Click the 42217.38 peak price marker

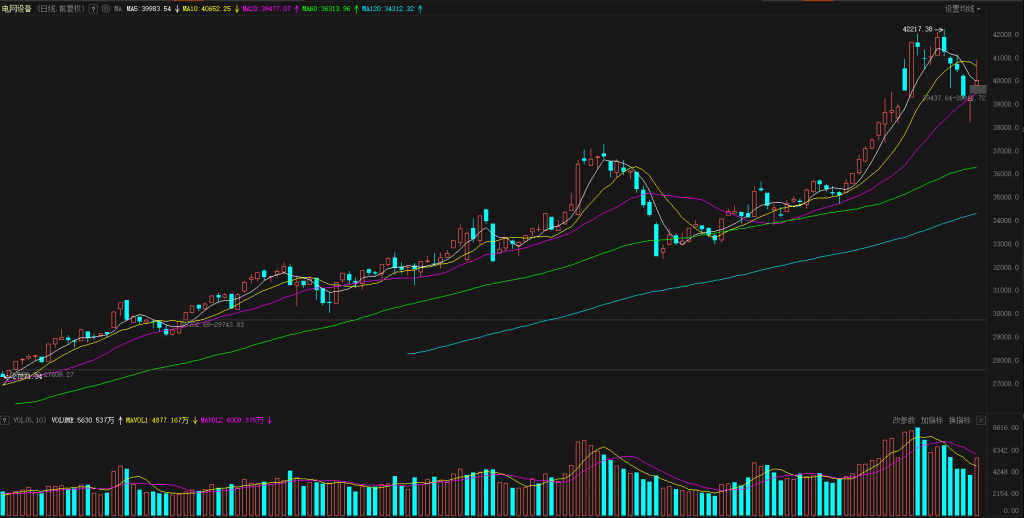(918, 29)
